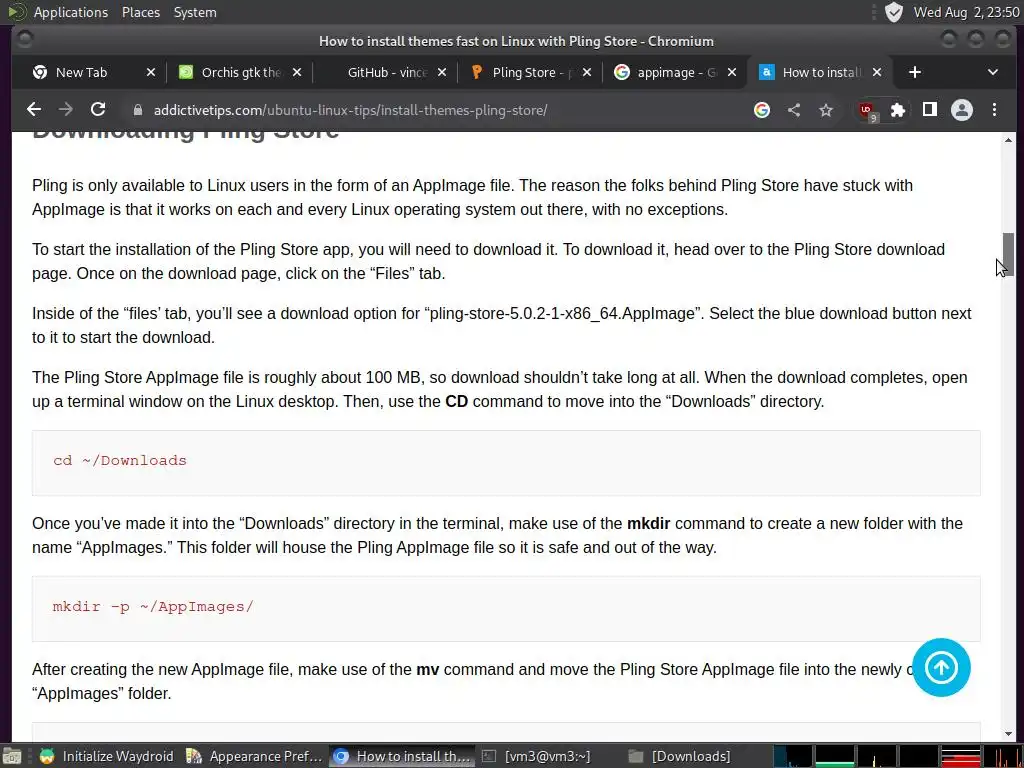Open the uBlock Origin extension icon
The image size is (1024, 768).
coord(867,110)
